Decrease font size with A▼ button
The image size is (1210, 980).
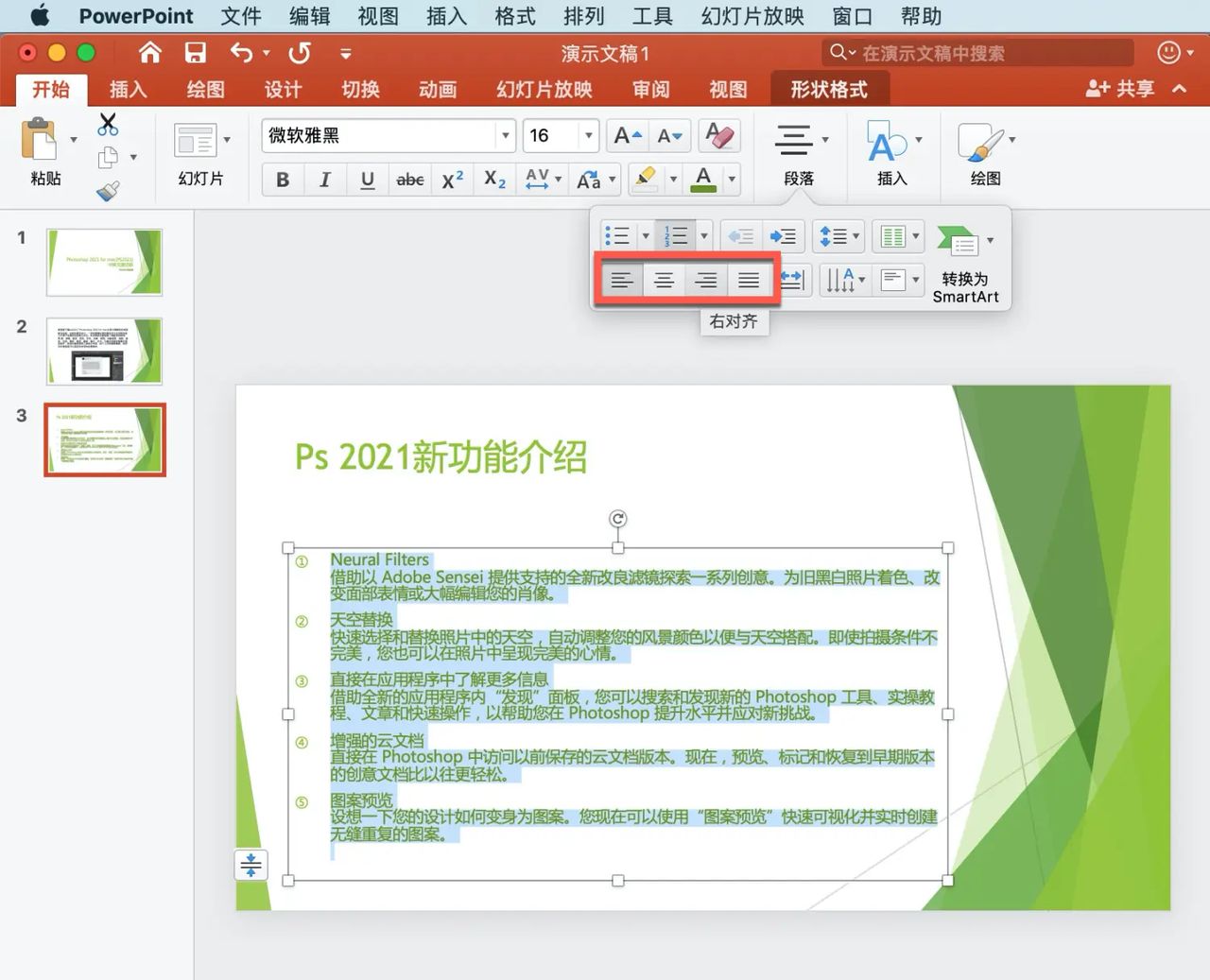click(670, 136)
